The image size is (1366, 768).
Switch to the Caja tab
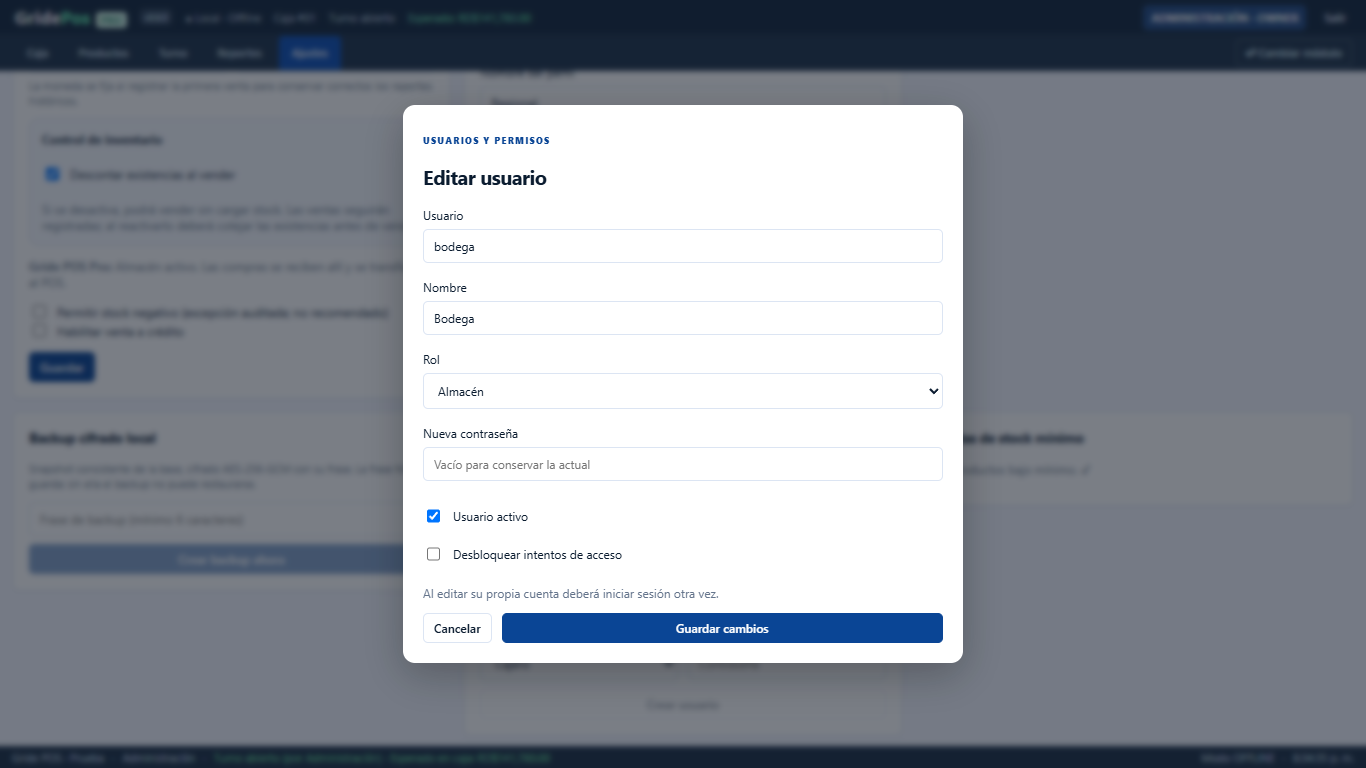pos(38,53)
